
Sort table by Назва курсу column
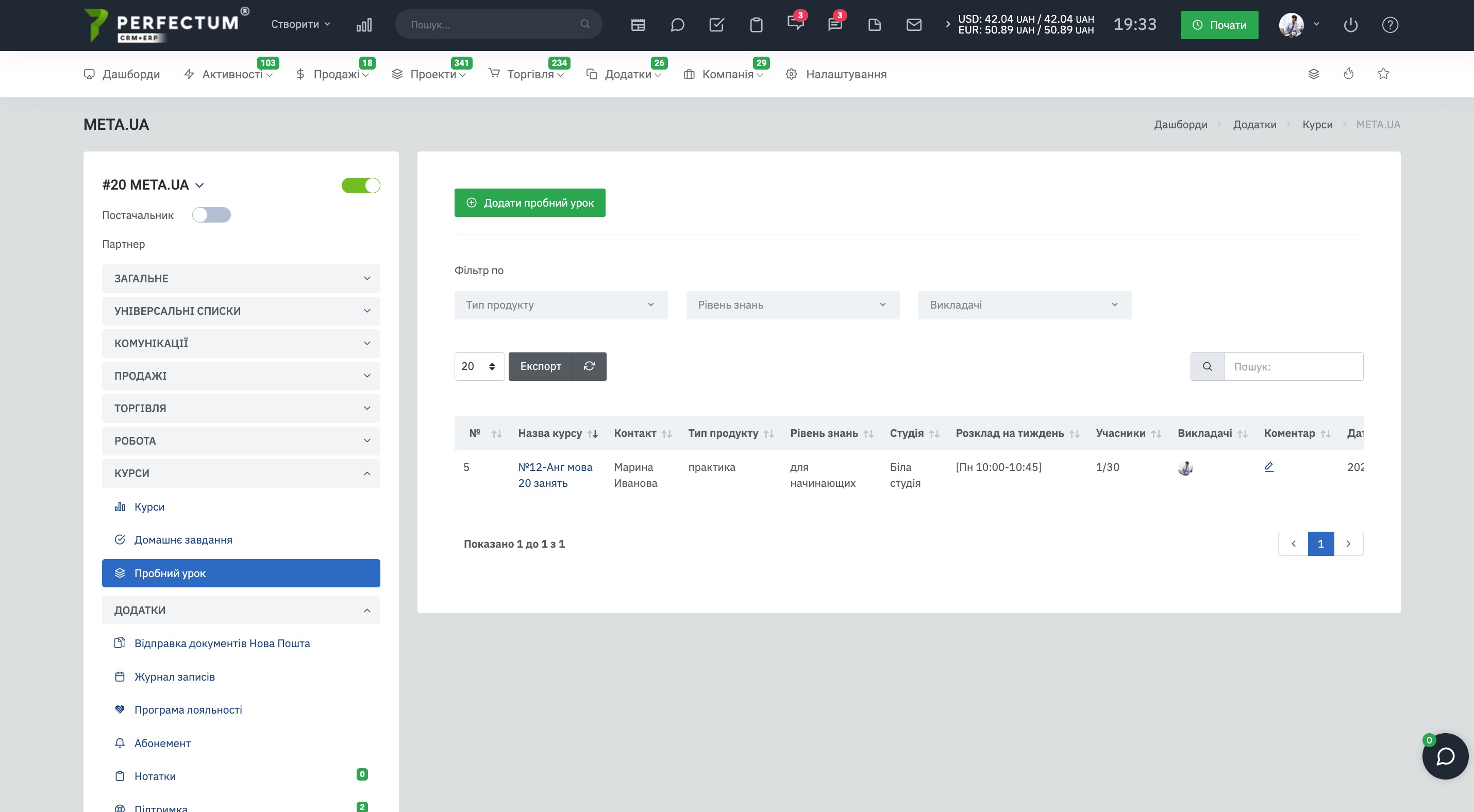[x=557, y=433]
